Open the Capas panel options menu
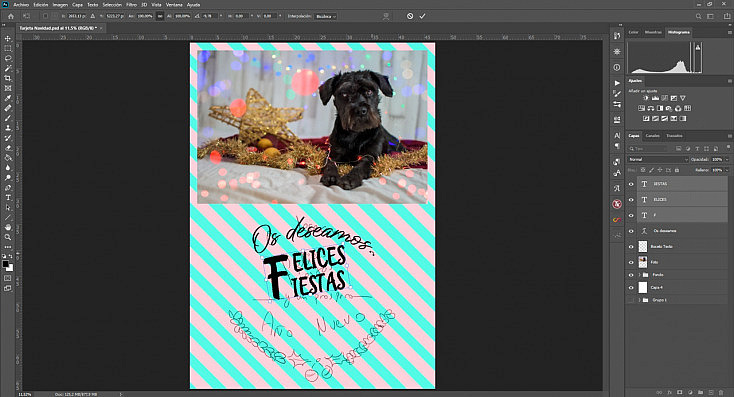This screenshot has height=397, width=734. pyautogui.click(x=729, y=136)
